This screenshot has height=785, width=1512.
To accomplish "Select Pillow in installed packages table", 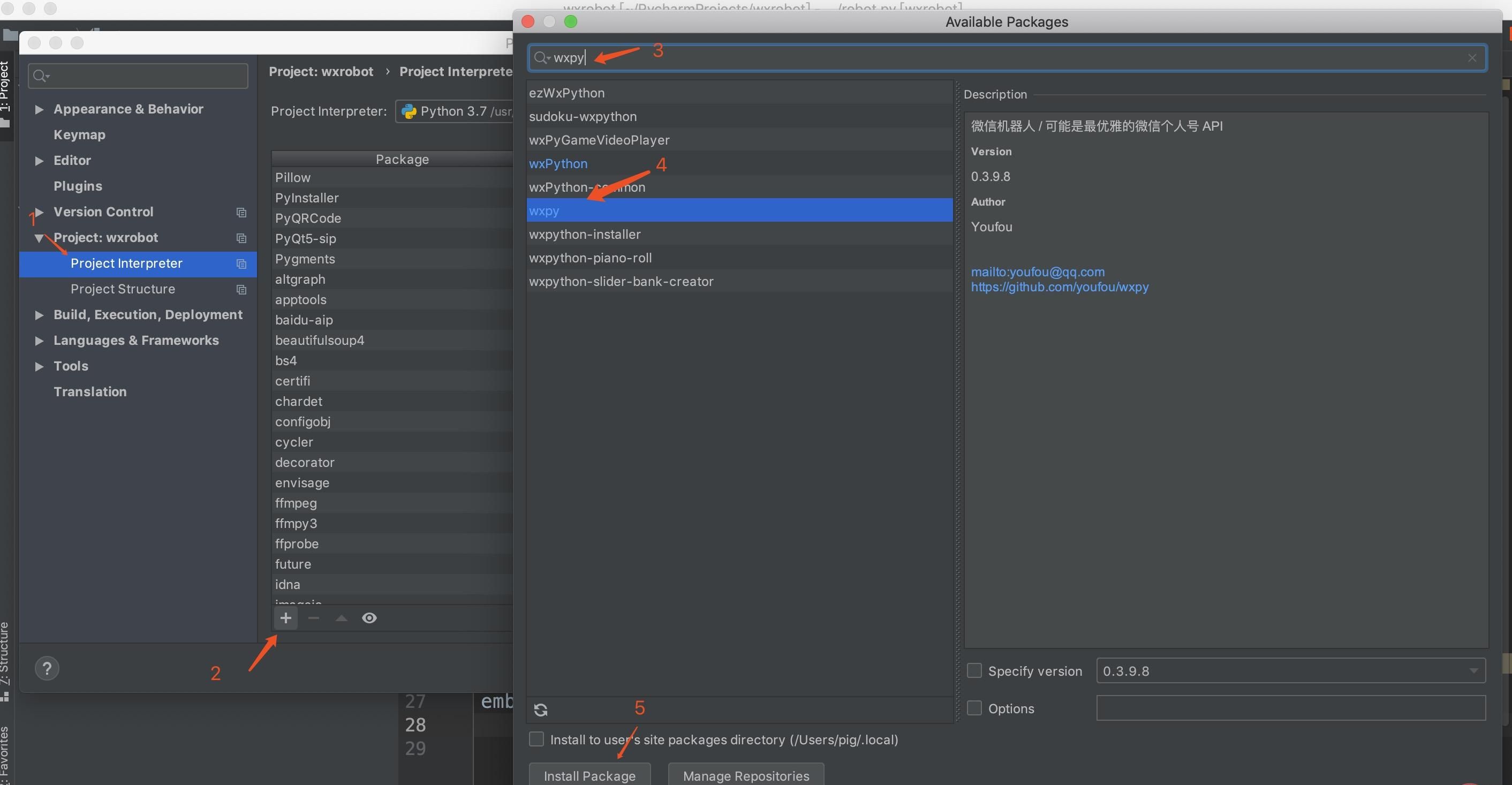I will (392, 177).
